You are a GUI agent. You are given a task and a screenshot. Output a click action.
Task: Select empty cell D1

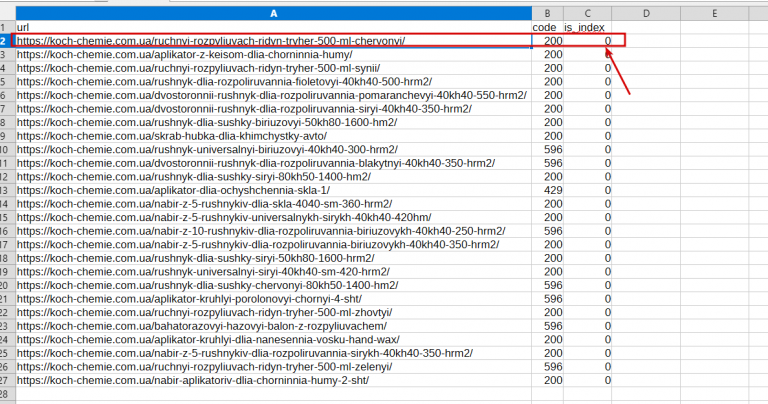646,27
